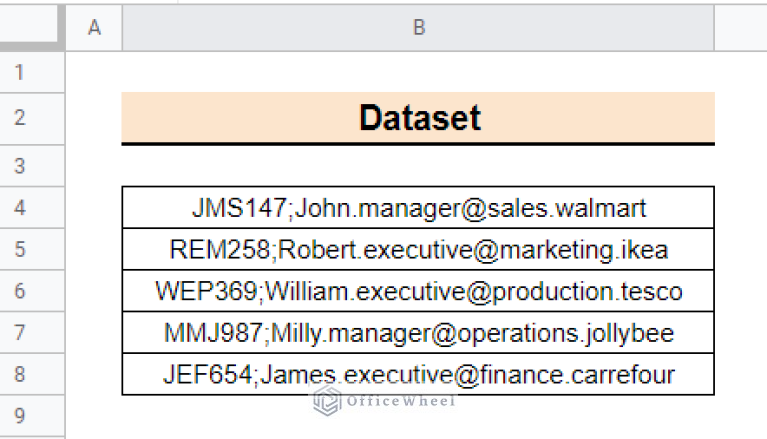
Task: Select row 9 header
Action: (x=32, y=416)
